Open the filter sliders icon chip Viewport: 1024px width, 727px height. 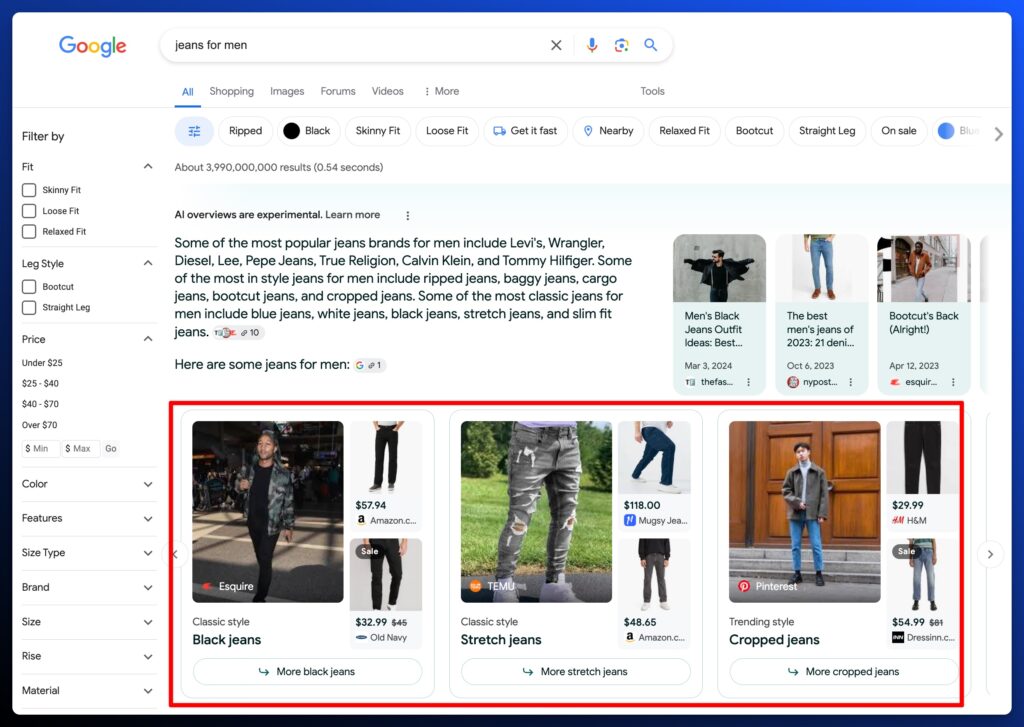point(194,131)
